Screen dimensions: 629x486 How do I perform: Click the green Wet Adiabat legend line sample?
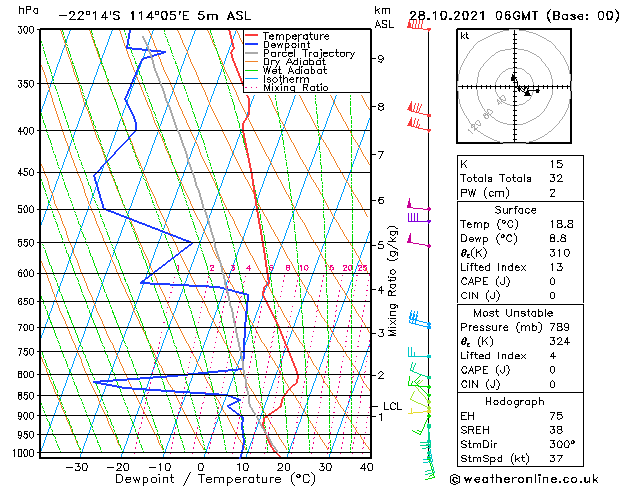pos(251,70)
